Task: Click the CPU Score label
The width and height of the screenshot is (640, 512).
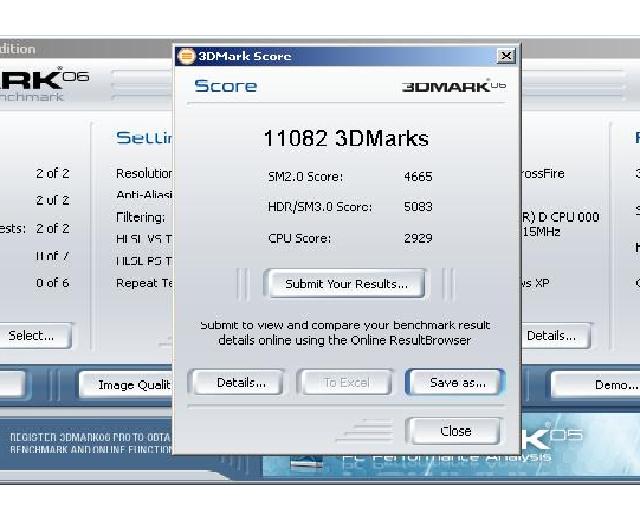Action: click(299, 238)
